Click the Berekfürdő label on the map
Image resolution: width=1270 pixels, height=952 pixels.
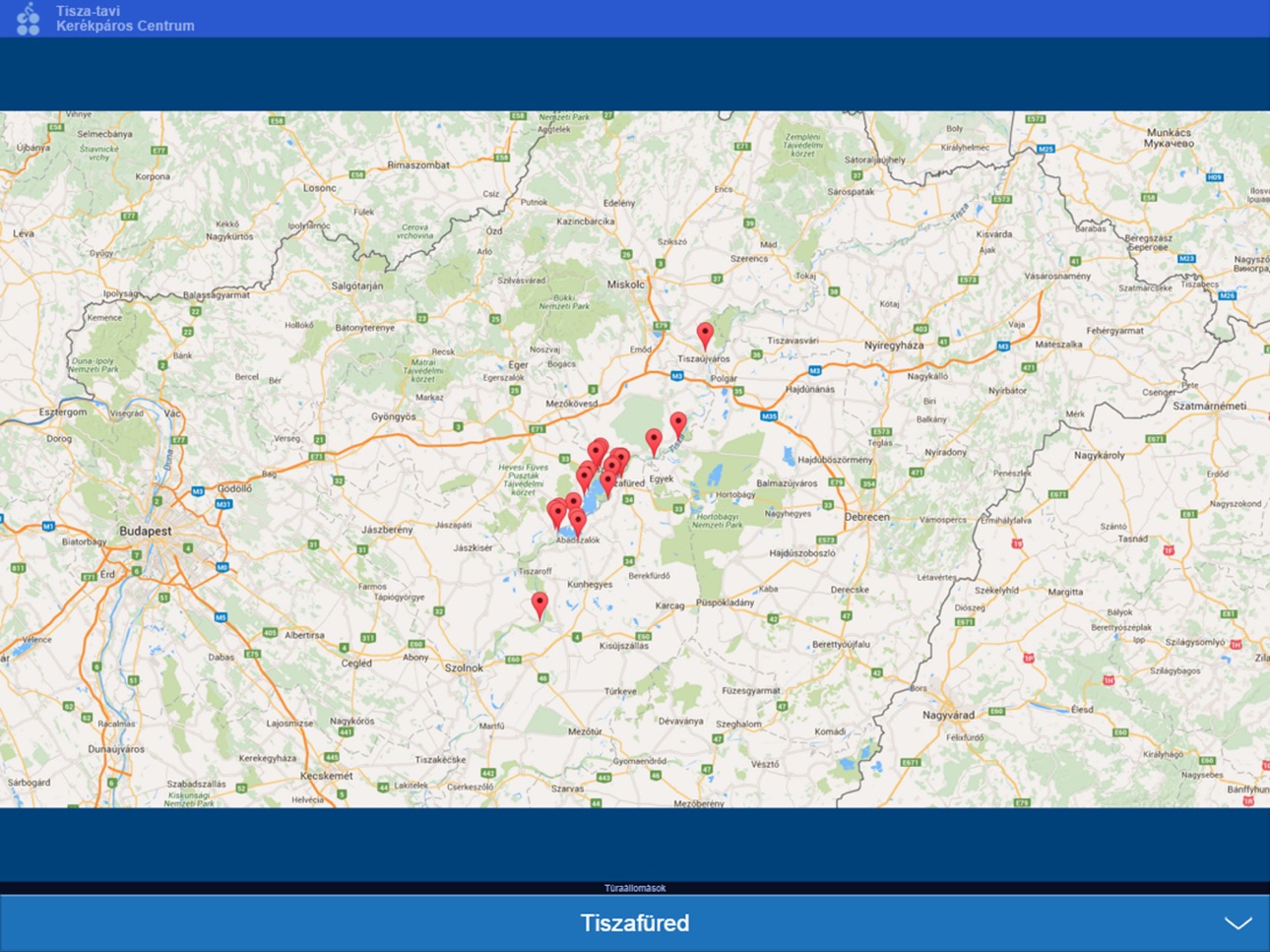coord(649,576)
